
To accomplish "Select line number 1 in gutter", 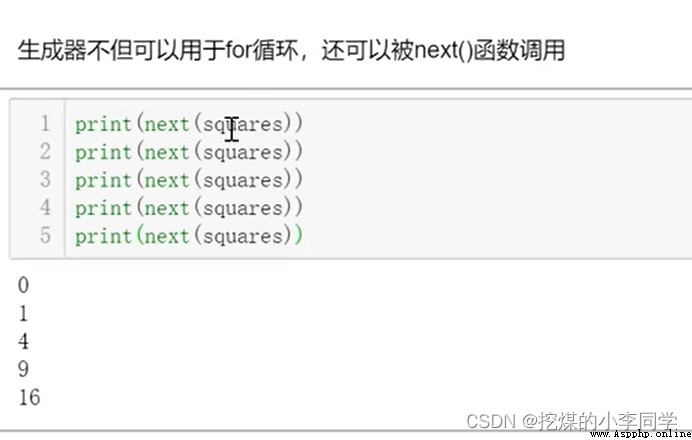I will point(45,124).
